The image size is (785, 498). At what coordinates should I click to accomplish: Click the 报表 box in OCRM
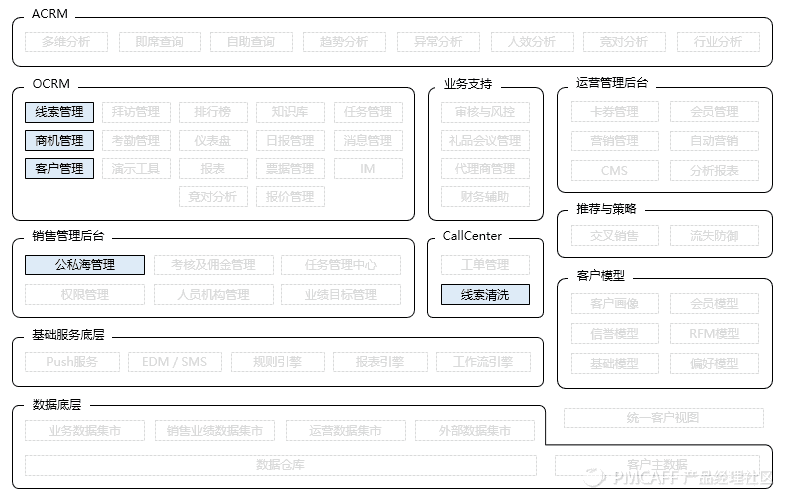pyautogui.click(x=213, y=169)
